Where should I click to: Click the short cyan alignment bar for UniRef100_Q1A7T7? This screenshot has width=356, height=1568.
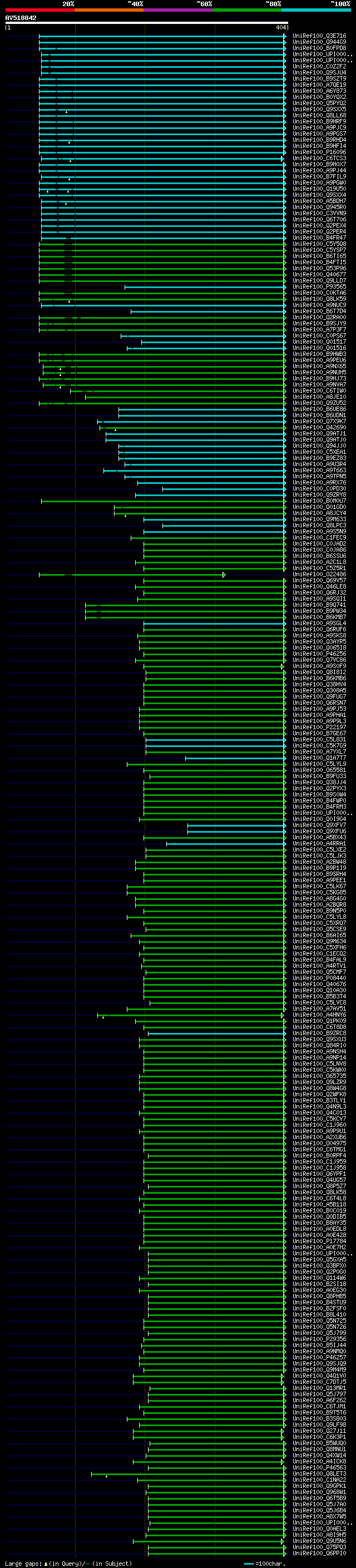235,758
